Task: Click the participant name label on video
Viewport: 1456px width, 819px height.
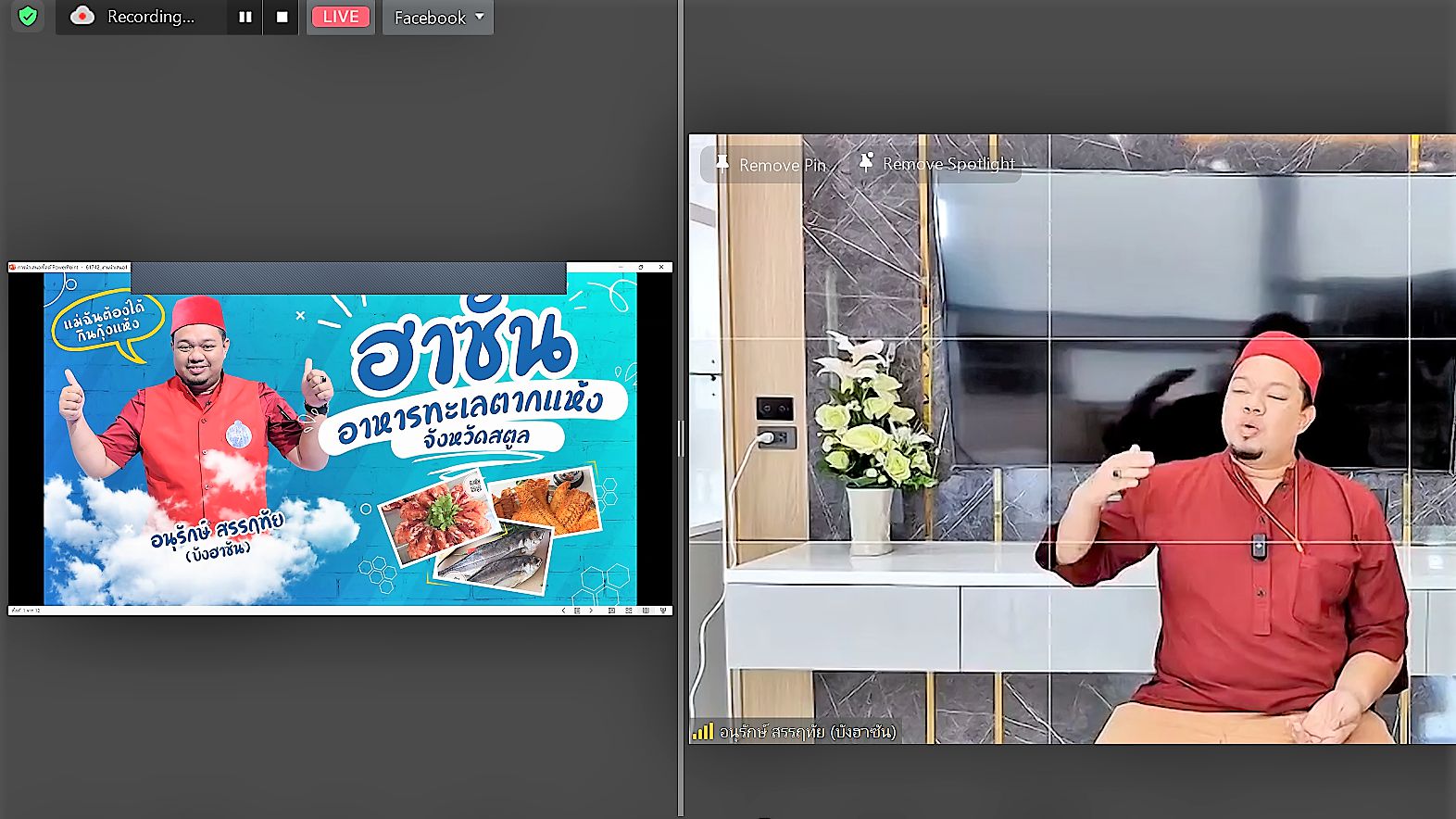Action: click(807, 732)
